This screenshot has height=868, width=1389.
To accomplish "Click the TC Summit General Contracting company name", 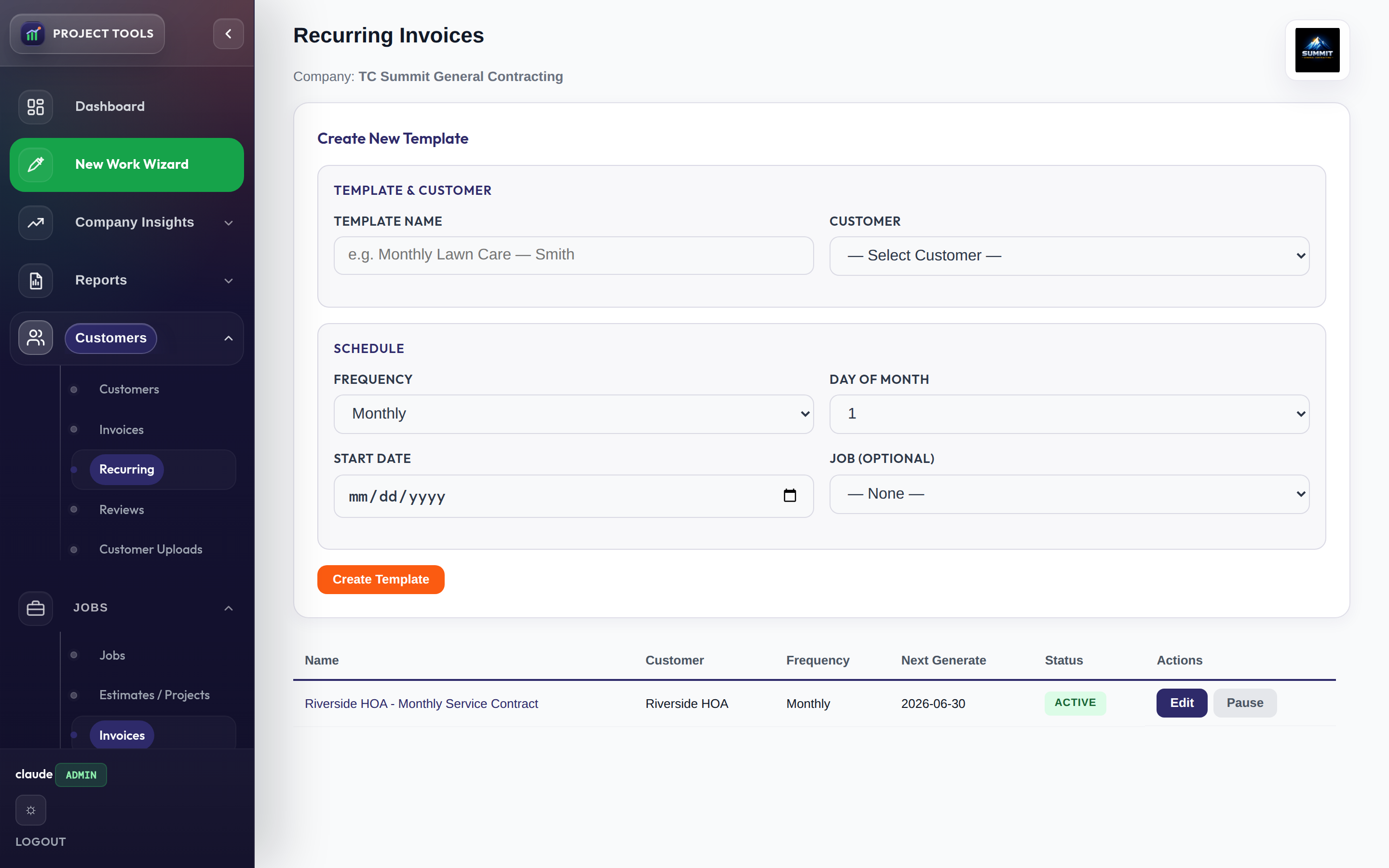I will click(460, 76).
